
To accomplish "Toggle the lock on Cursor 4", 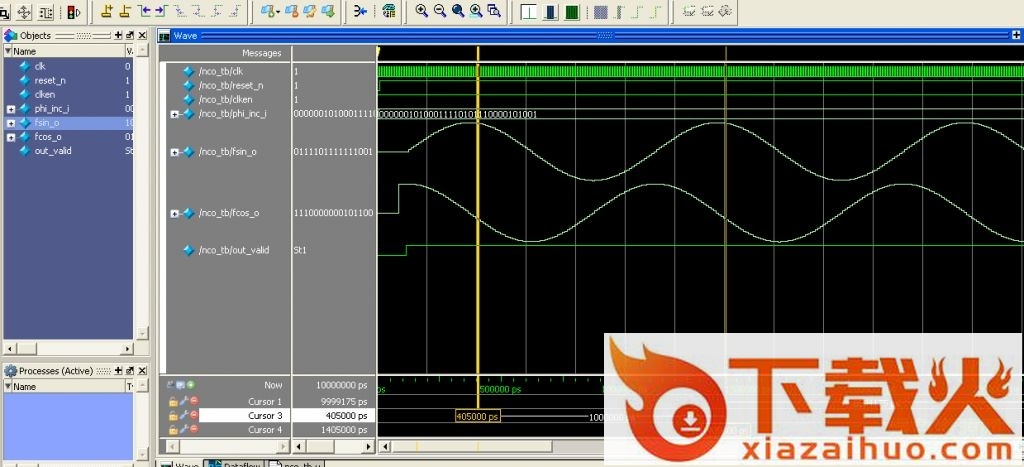I will coord(173,429).
